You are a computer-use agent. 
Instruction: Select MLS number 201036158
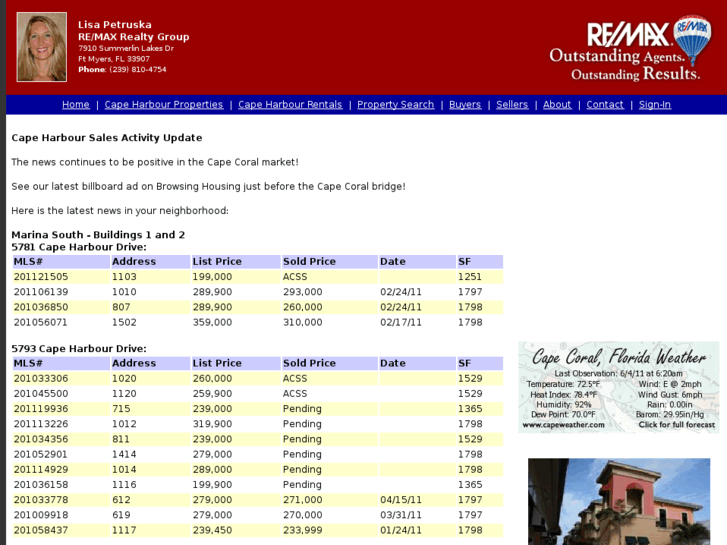(x=41, y=485)
